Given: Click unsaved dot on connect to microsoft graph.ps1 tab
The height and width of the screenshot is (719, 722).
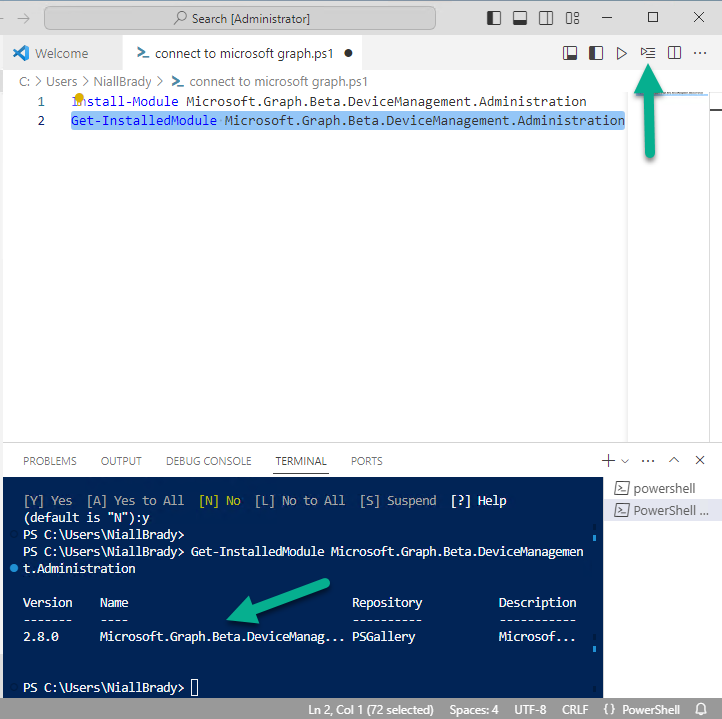Looking at the screenshot, I should [x=349, y=53].
